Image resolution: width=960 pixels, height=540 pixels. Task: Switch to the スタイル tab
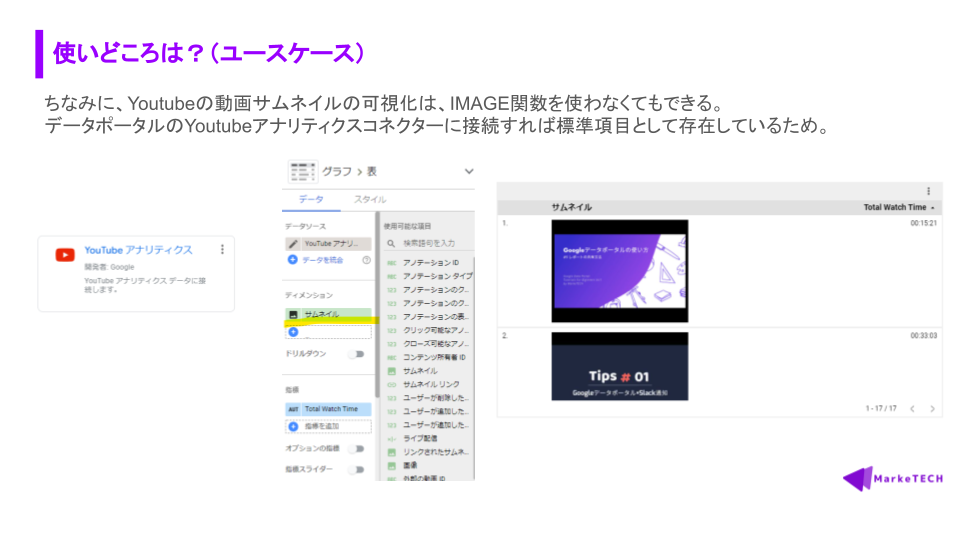pyautogui.click(x=370, y=200)
